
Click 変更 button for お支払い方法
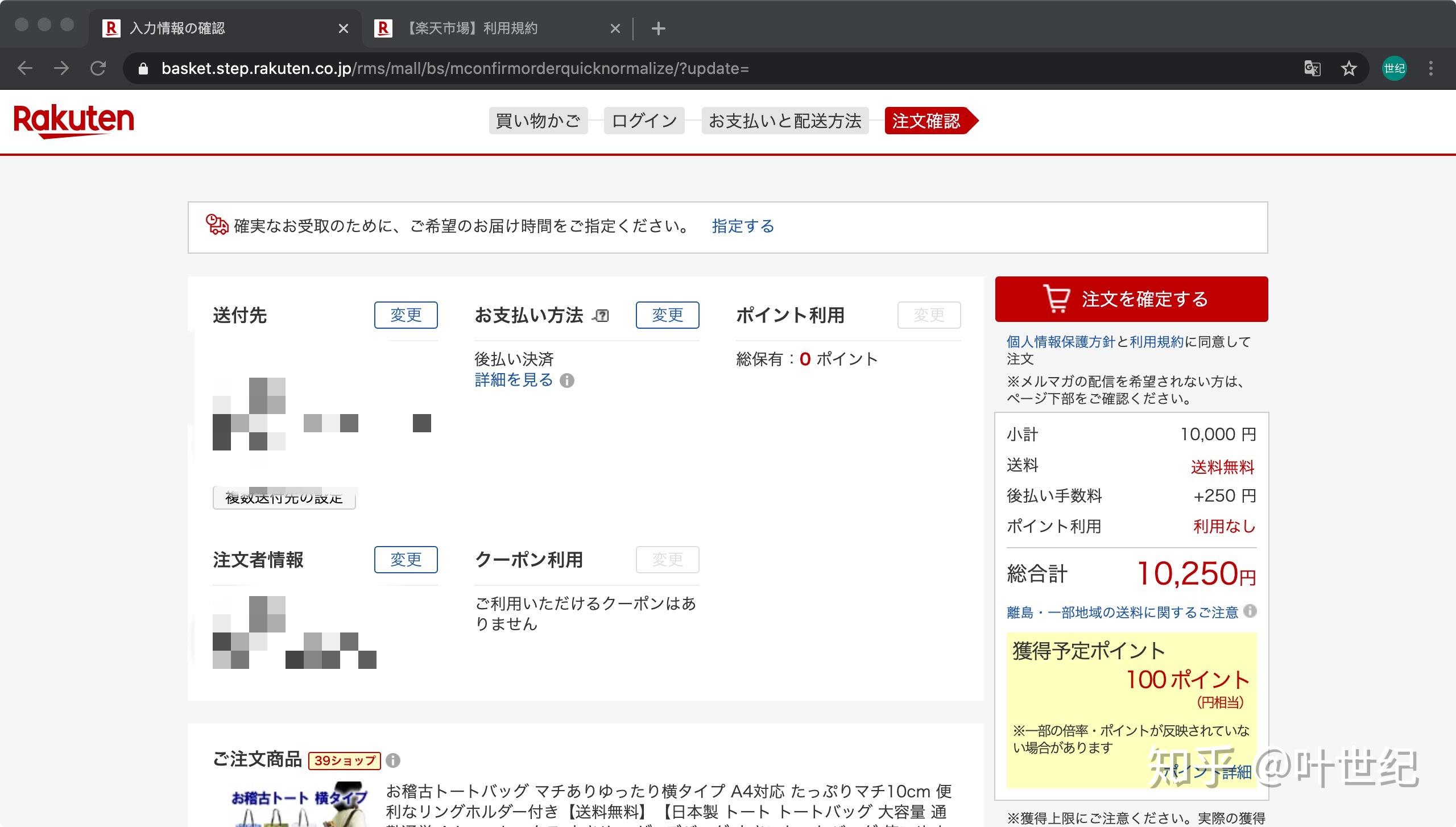[x=667, y=315]
